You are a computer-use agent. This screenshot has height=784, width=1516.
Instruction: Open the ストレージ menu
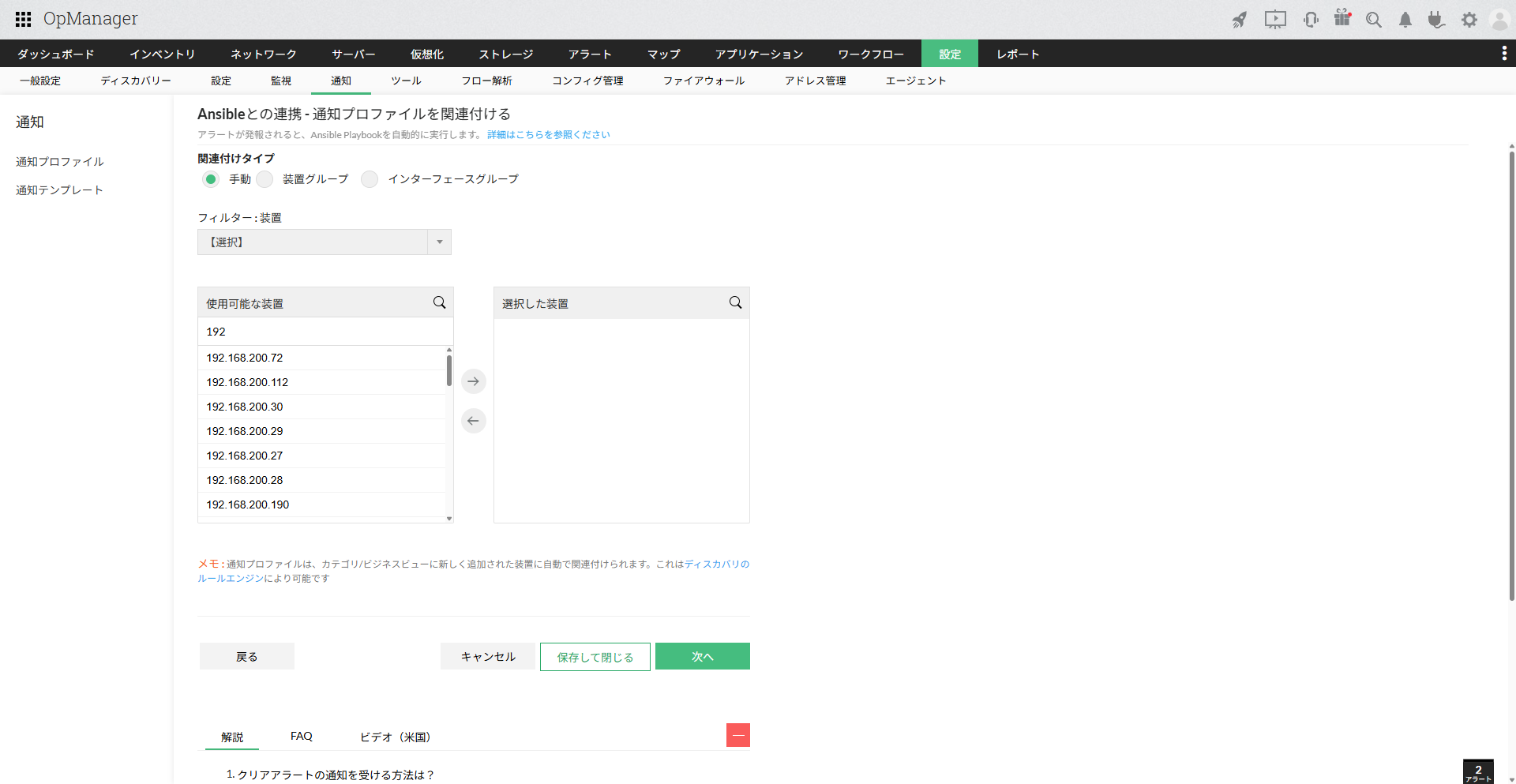coord(506,54)
